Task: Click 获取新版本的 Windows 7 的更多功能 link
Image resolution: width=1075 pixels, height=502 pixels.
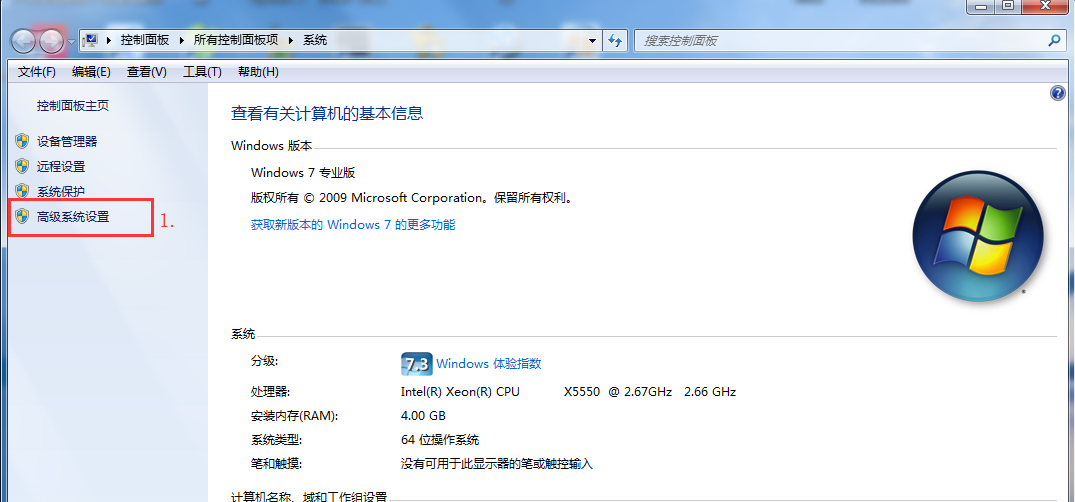Action: (353, 224)
